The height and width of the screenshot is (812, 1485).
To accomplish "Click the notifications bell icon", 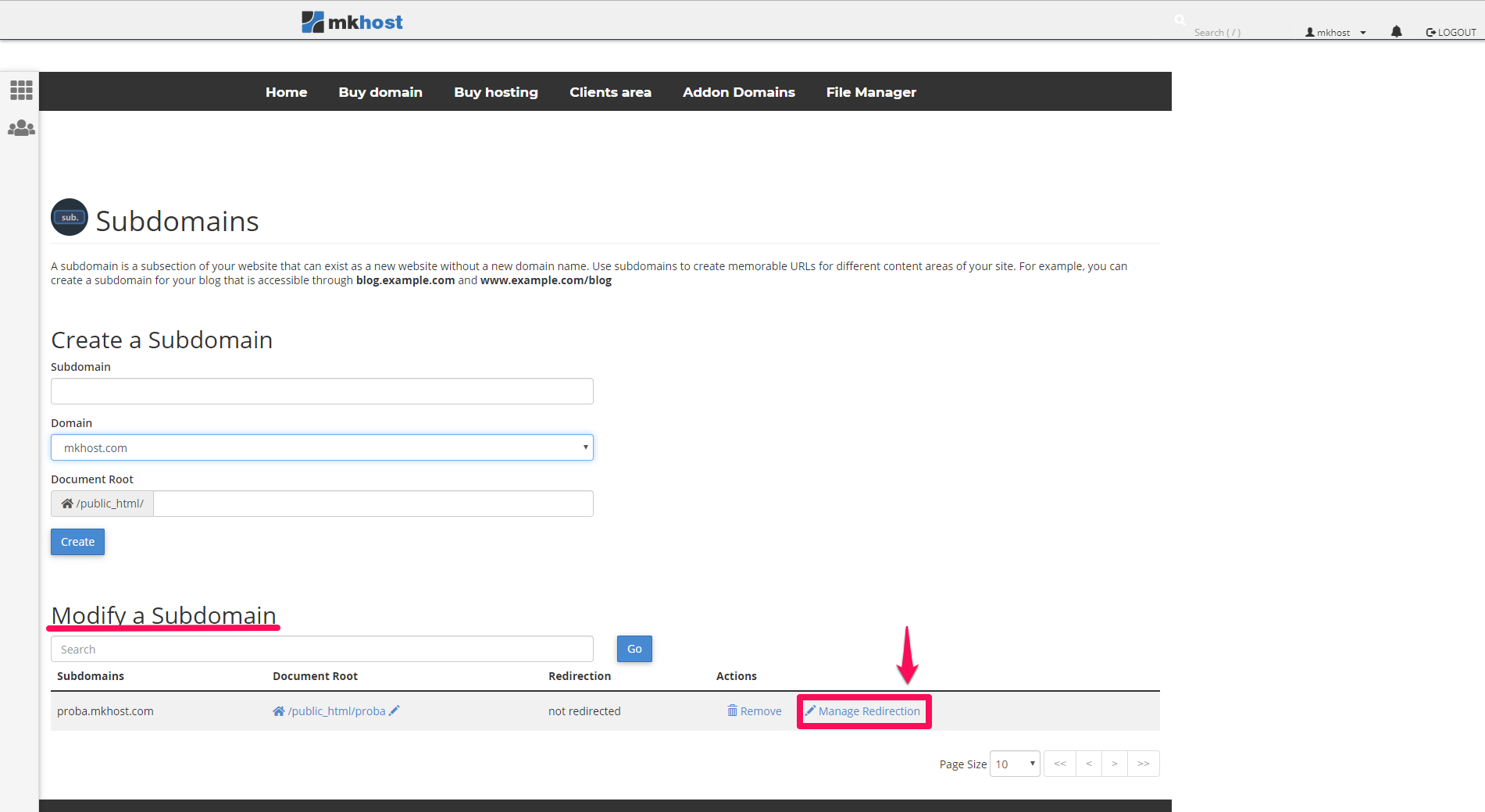I will [x=1396, y=32].
